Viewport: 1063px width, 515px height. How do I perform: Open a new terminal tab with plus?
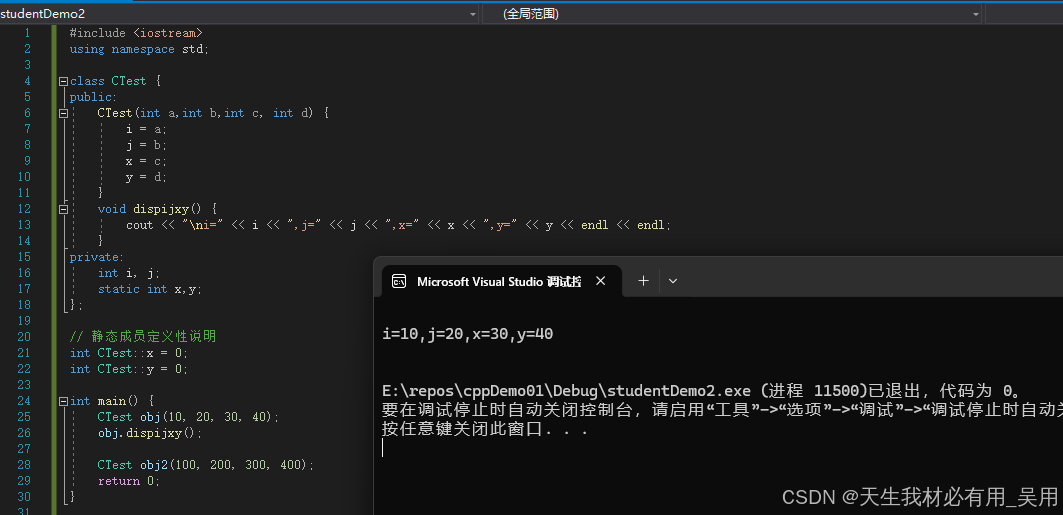coord(643,281)
